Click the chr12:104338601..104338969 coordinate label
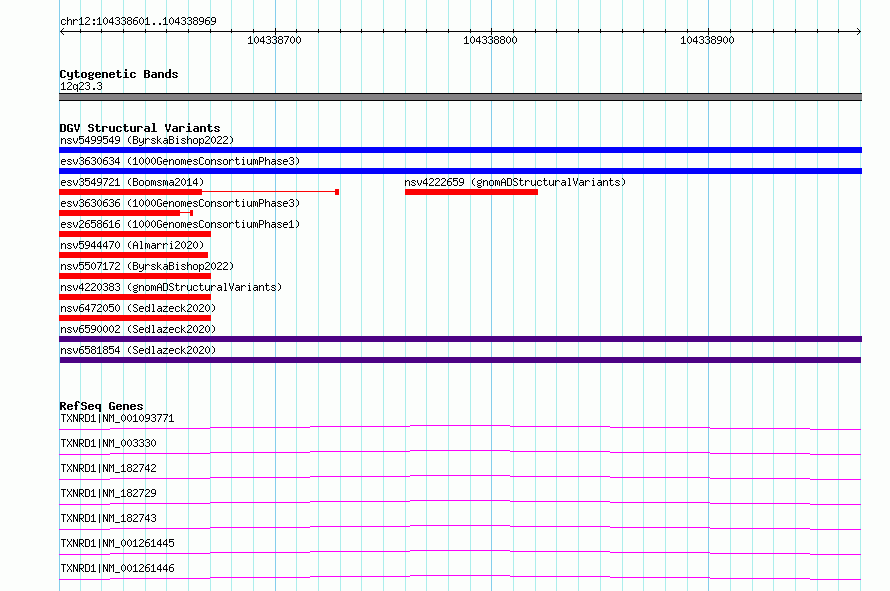This screenshot has height=591, width=890. [x=138, y=21]
